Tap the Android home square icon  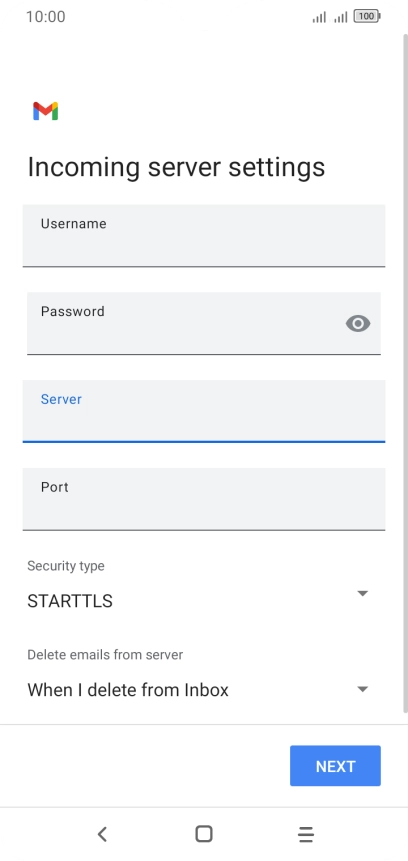point(204,834)
